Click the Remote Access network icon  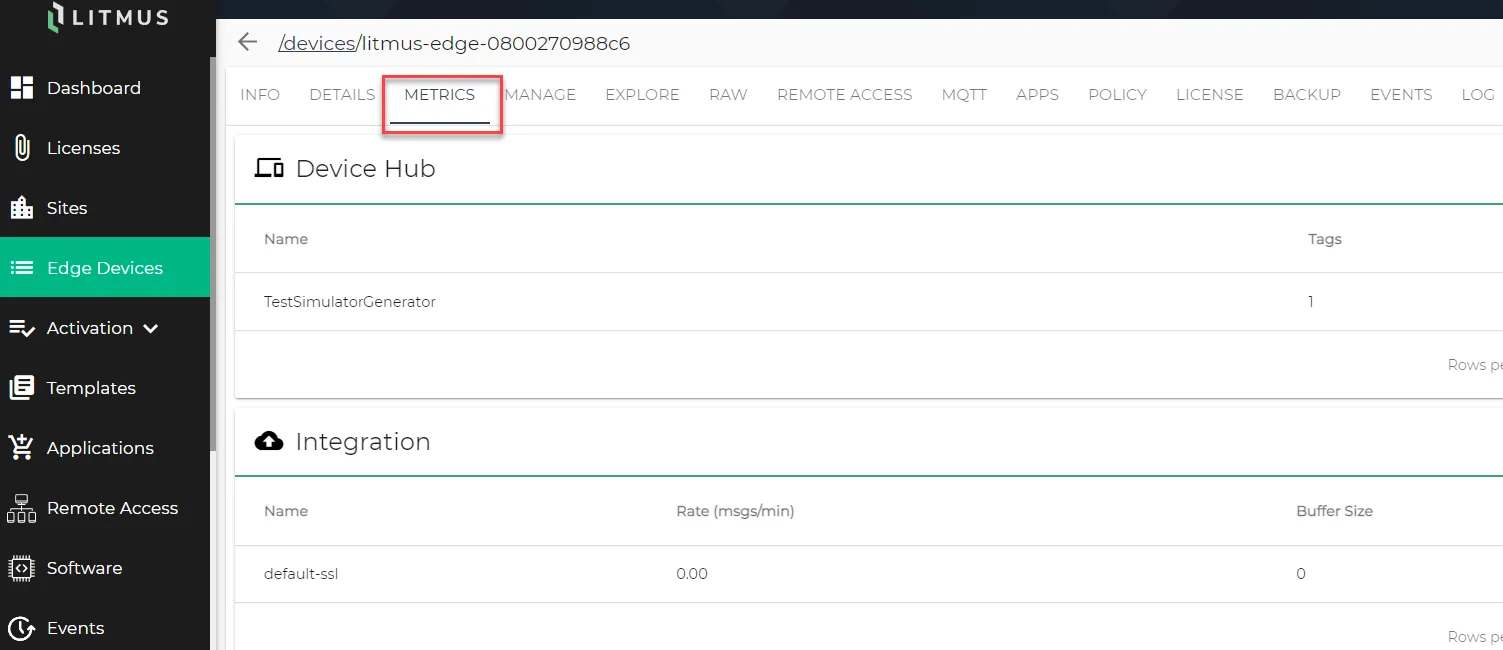22,508
